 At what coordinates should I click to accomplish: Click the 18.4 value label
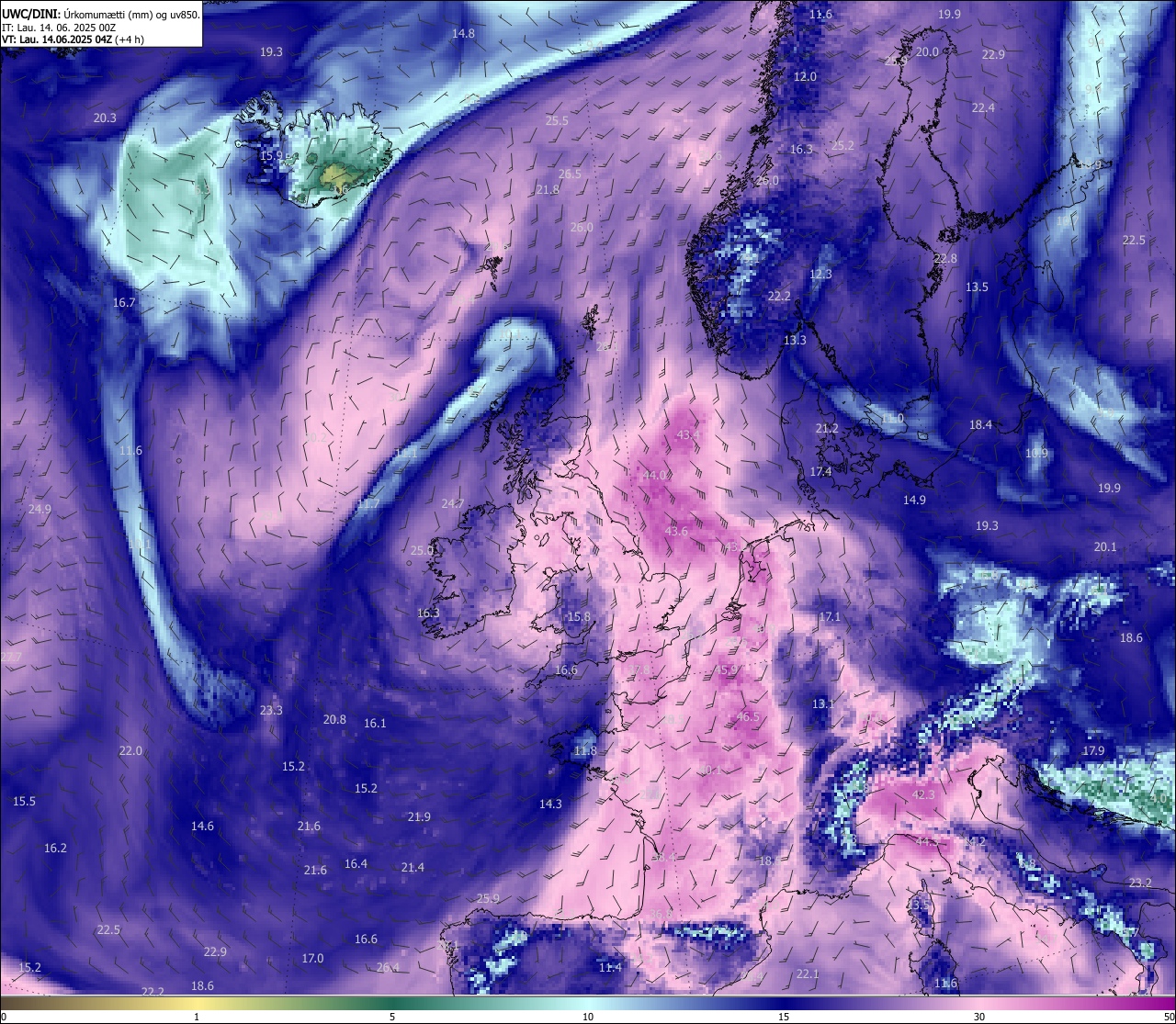[981, 424]
